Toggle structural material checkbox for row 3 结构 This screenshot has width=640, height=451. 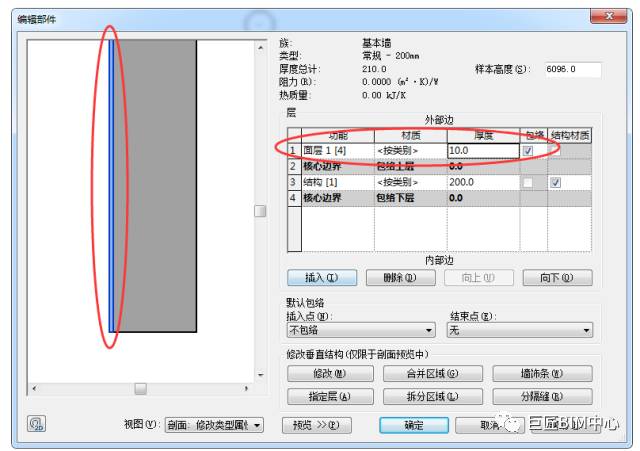[555, 182]
